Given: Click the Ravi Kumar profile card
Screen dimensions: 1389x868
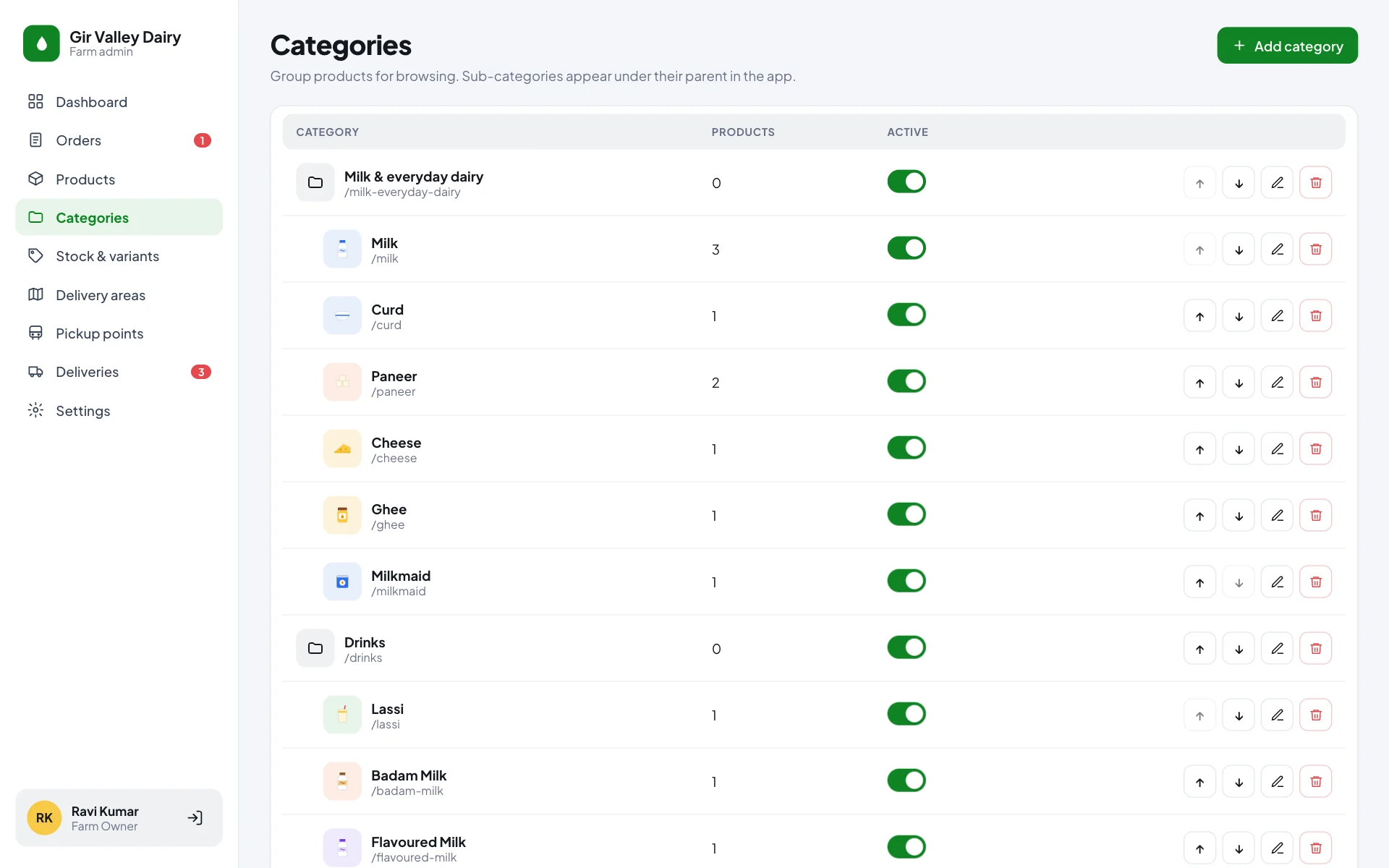Looking at the screenshot, I should [x=119, y=818].
